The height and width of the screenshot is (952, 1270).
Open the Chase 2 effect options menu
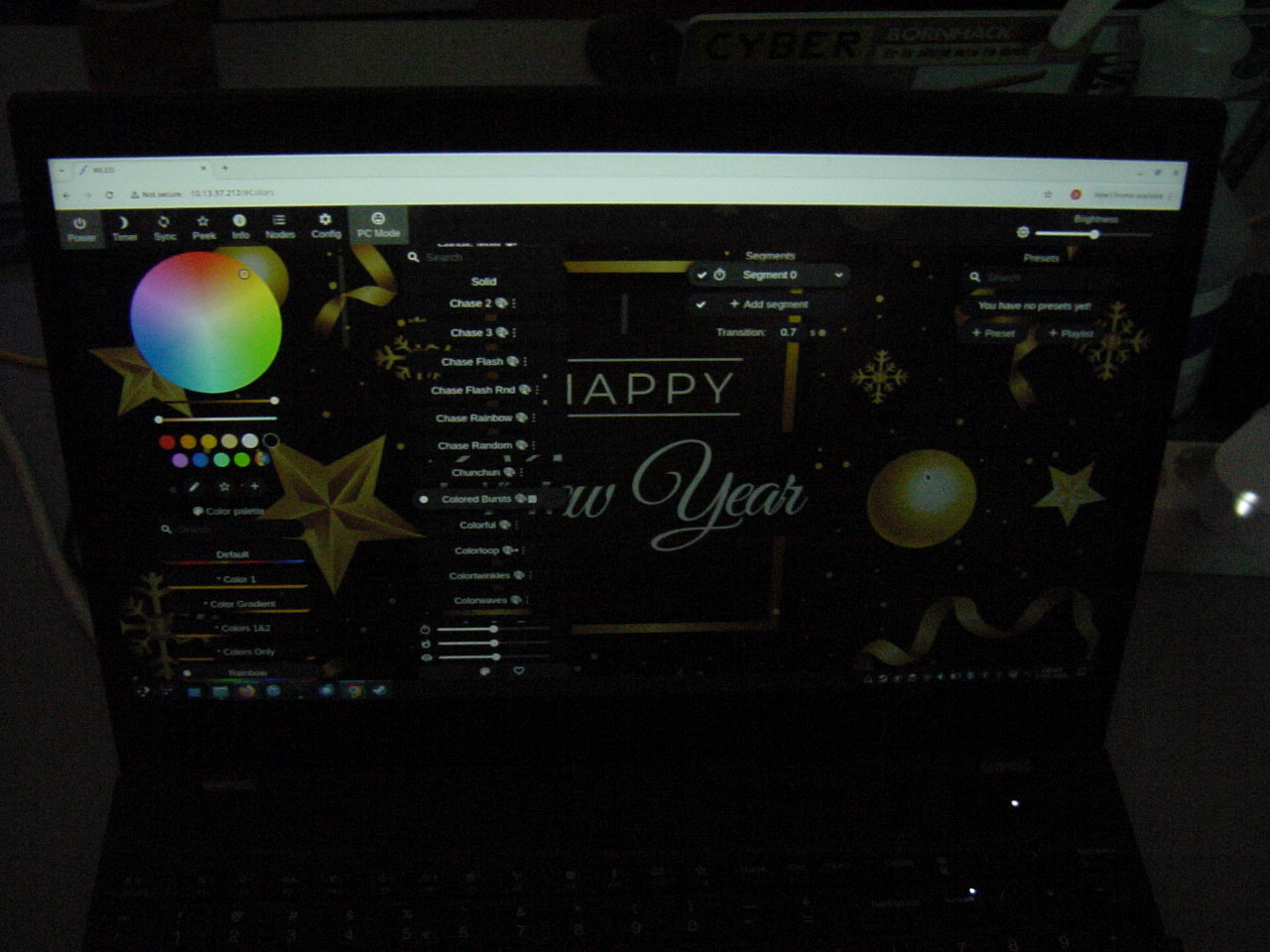[514, 303]
